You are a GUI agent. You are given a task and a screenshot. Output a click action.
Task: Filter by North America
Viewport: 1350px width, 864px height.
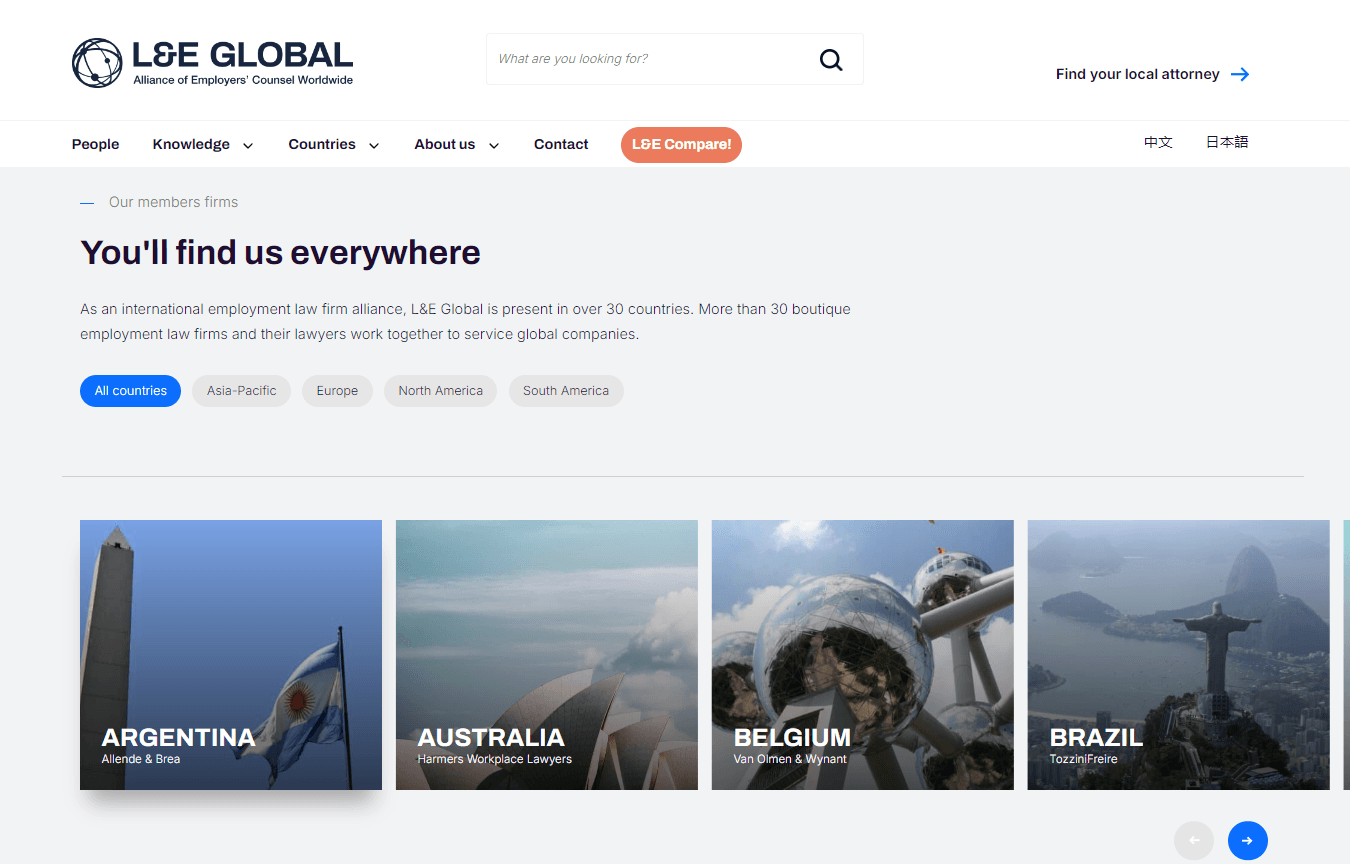[440, 391]
